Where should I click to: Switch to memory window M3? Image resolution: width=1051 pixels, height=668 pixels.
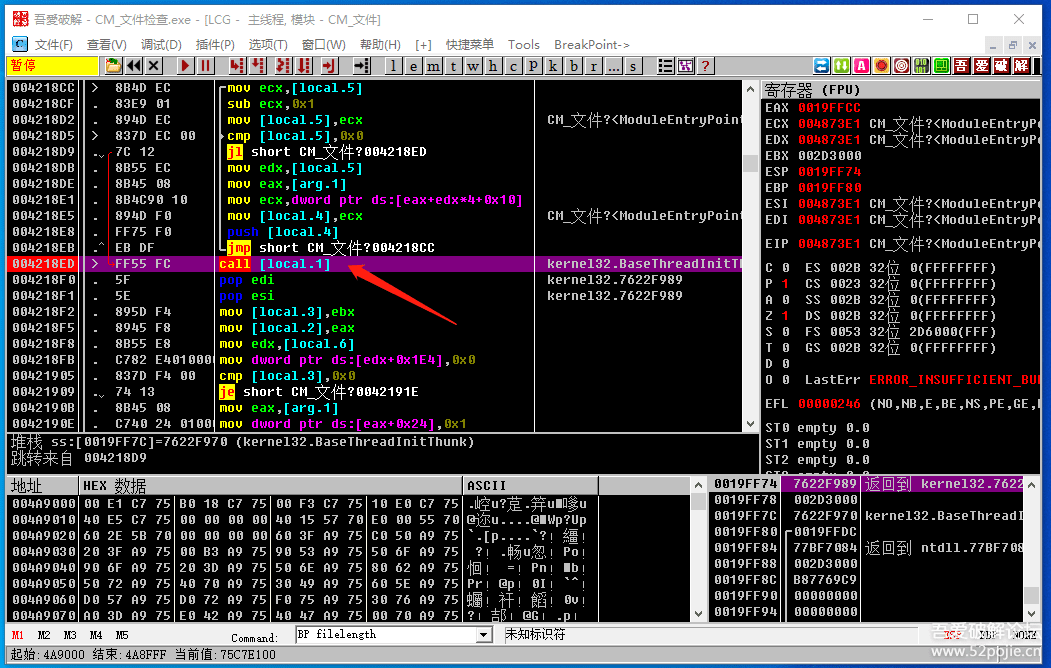pyautogui.click(x=70, y=635)
